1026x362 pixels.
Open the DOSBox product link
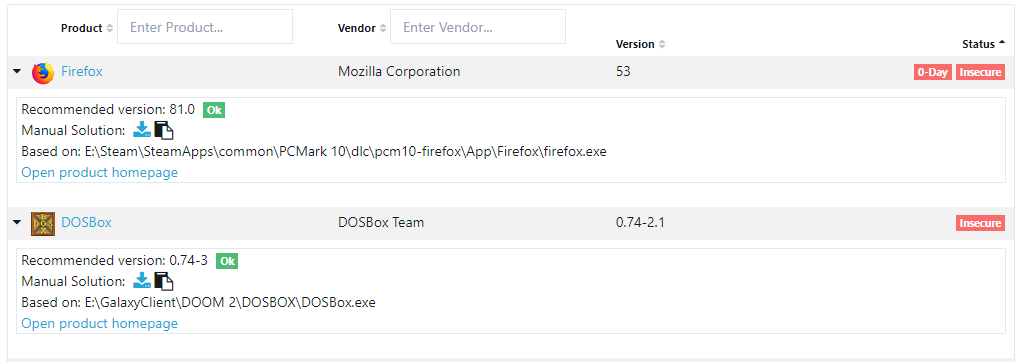coord(86,223)
